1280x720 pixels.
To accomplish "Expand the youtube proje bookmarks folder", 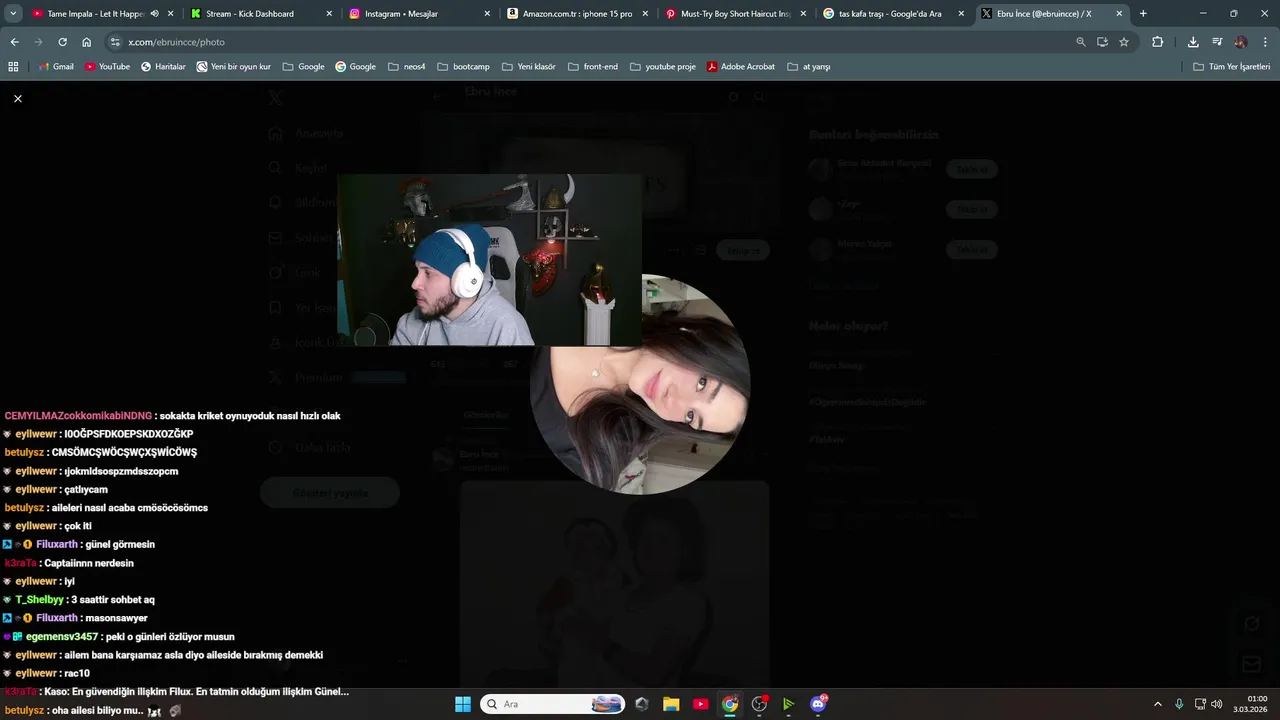I will pos(662,66).
